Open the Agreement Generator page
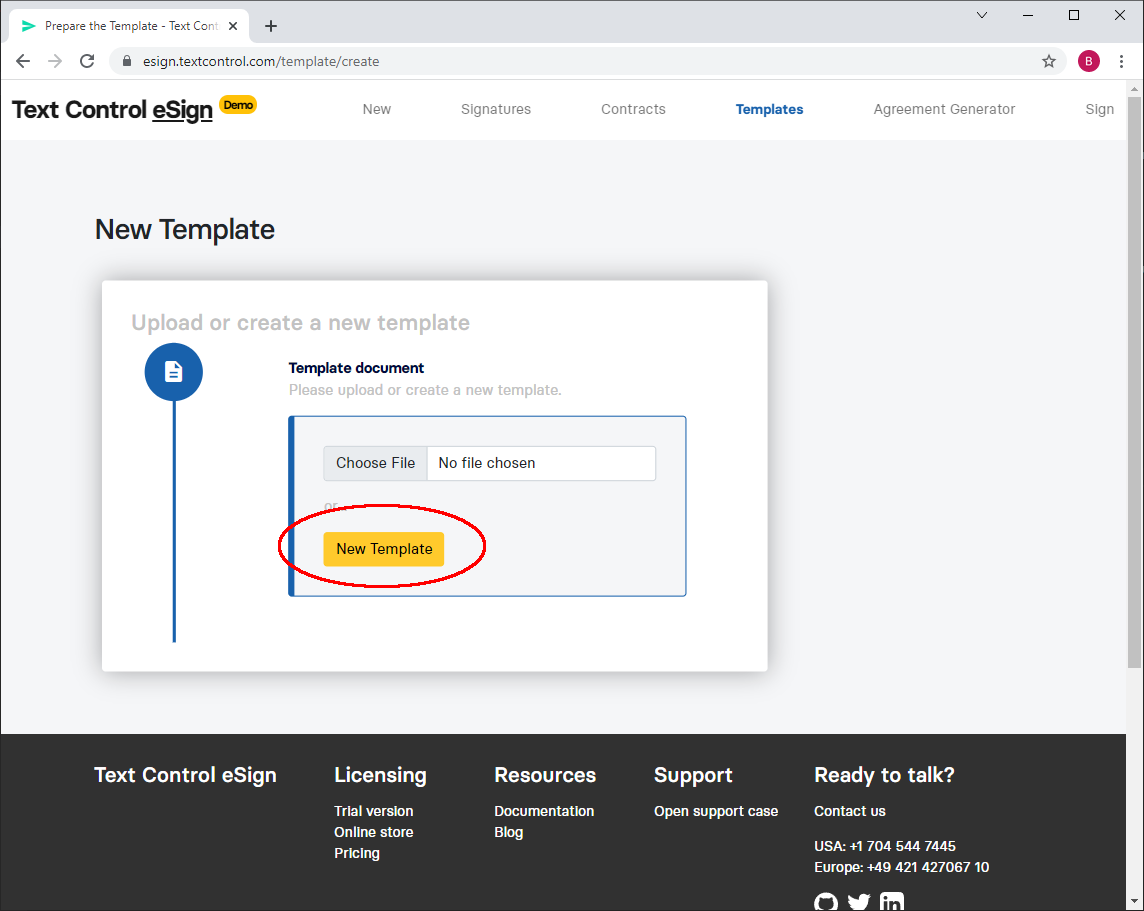The width and height of the screenshot is (1144, 911). 944,109
